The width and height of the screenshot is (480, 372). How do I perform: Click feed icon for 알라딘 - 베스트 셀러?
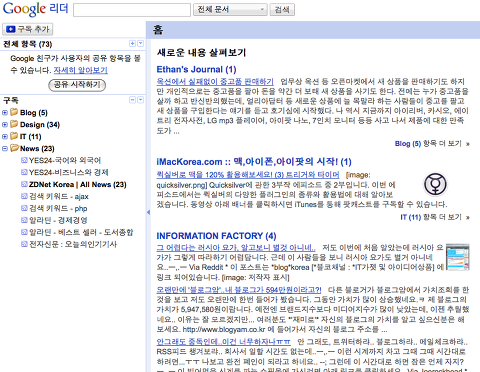[x=24, y=232]
